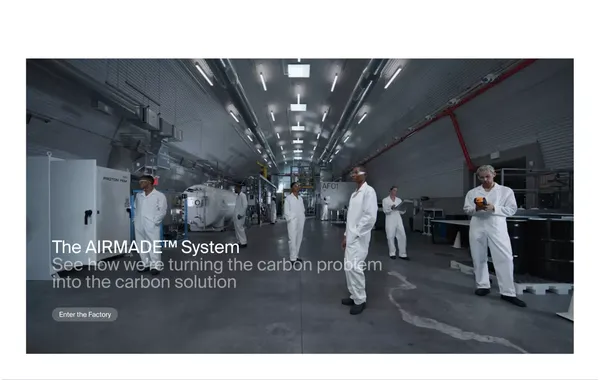600x380 pixels.
Task: Click the Enter the Factory button
Action: point(85,314)
